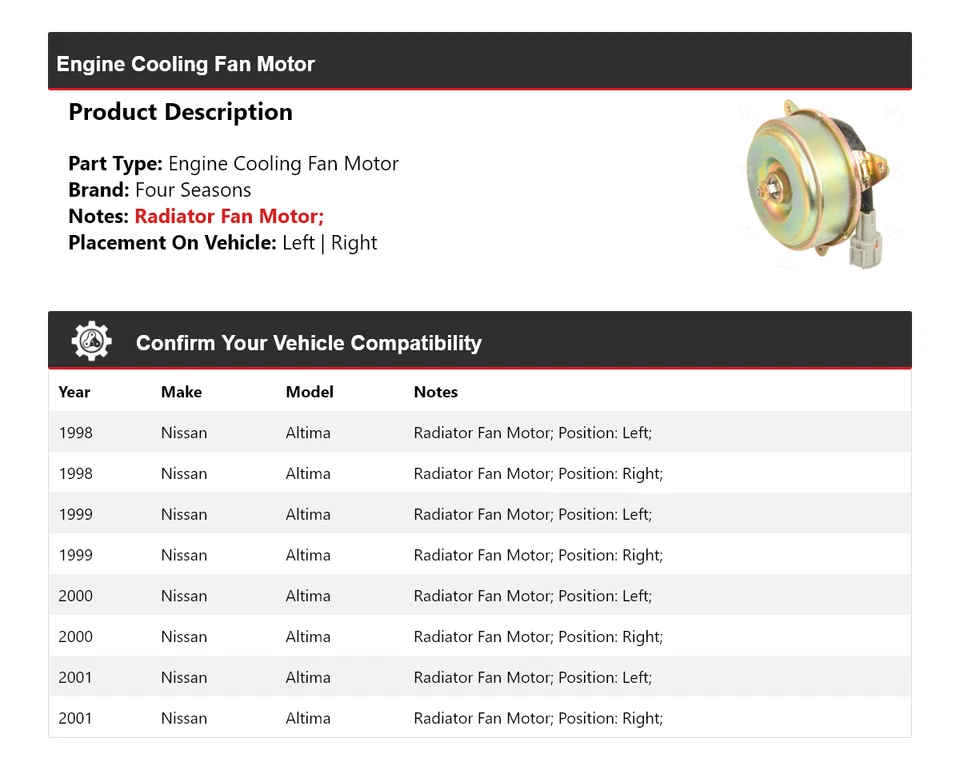Click the Placement On Vehicle Left | Right text
The width and height of the screenshot is (960, 770).
click(329, 243)
